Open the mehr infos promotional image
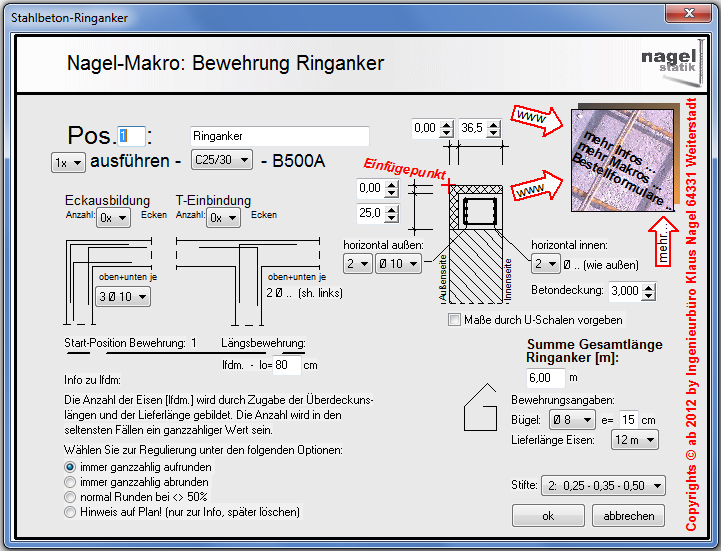Screen dimensions: 721x551 [x=622, y=159]
